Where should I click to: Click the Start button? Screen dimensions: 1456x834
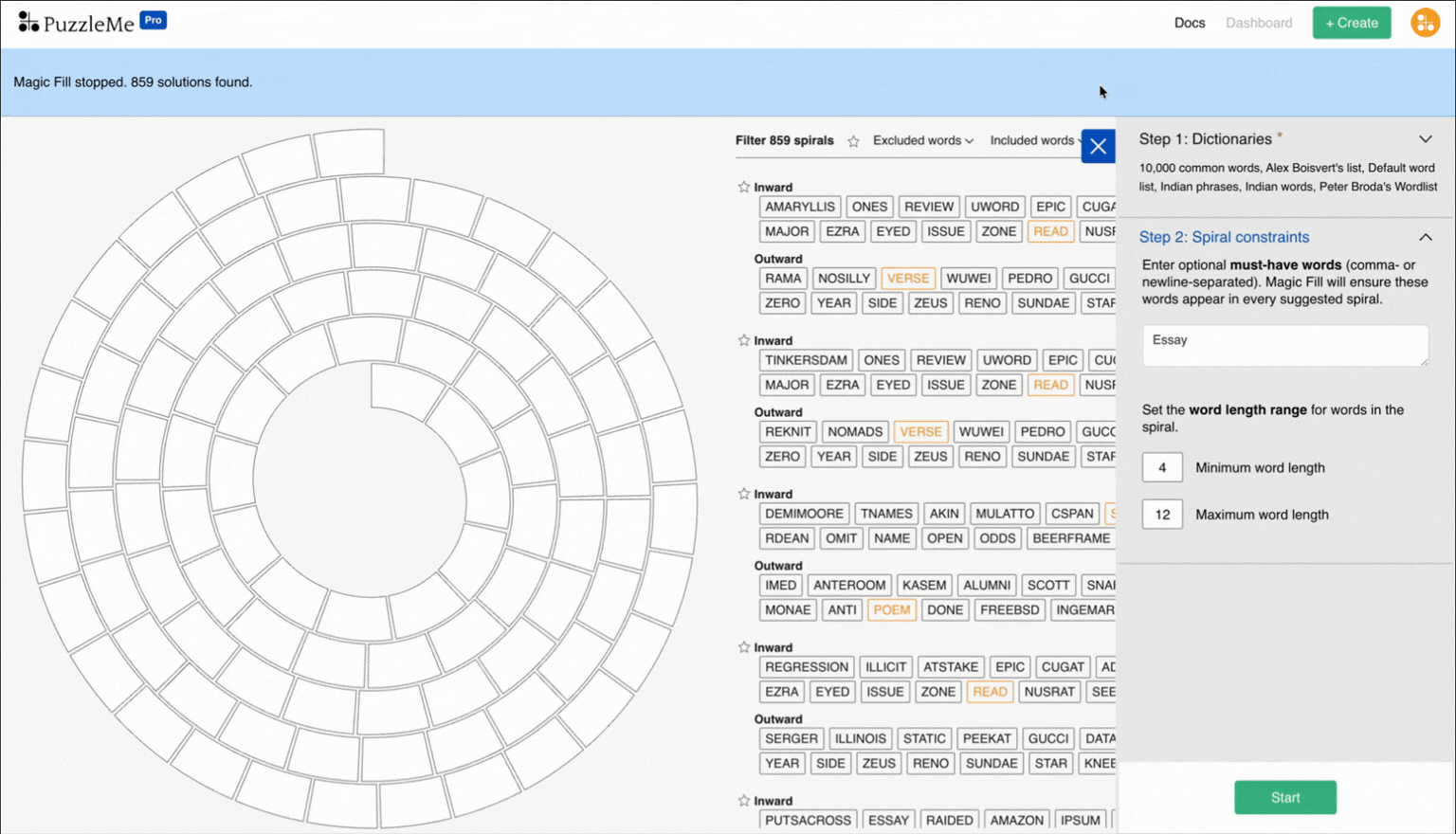(1285, 798)
